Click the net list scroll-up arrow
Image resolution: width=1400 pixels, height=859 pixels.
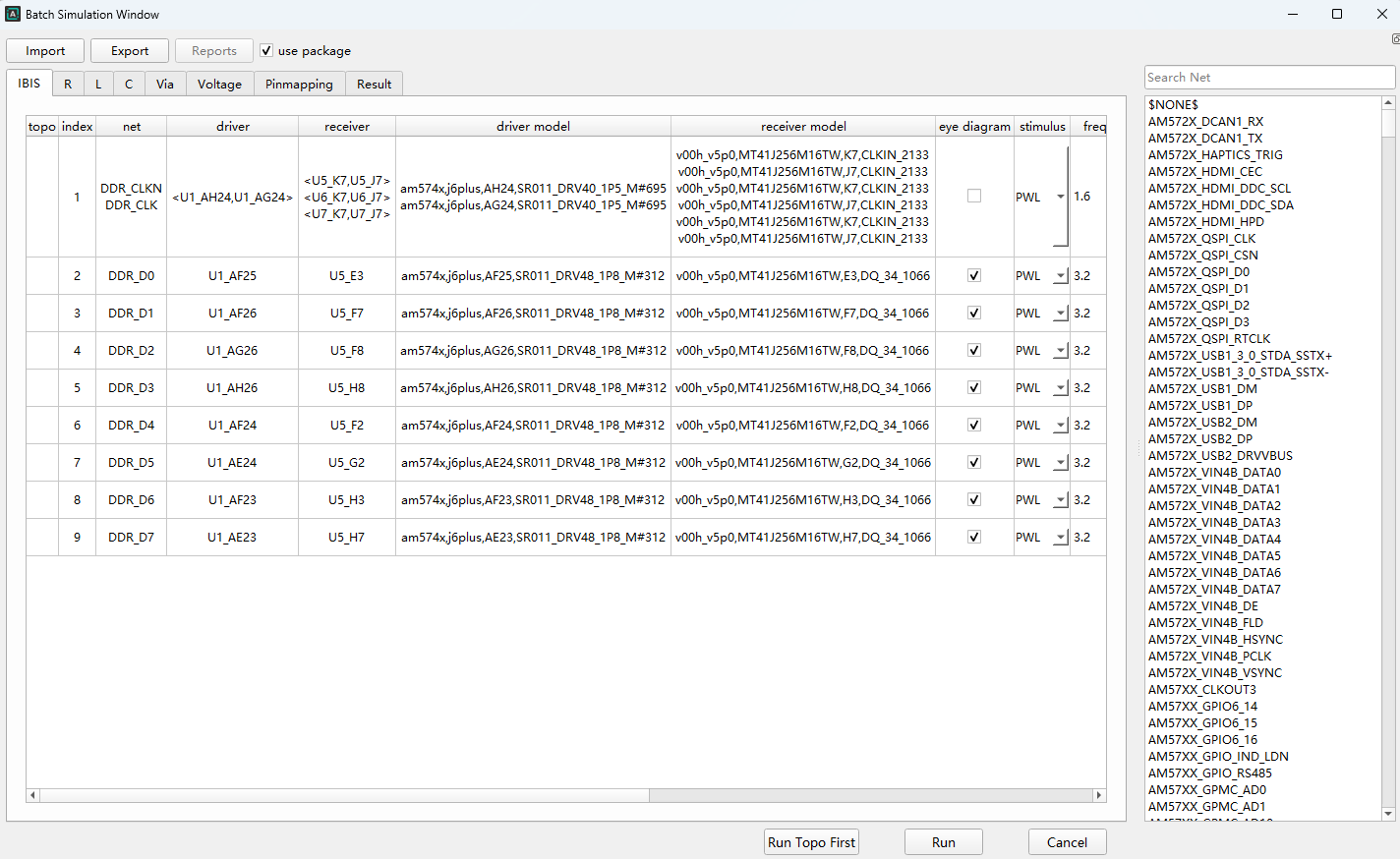(1388, 103)
